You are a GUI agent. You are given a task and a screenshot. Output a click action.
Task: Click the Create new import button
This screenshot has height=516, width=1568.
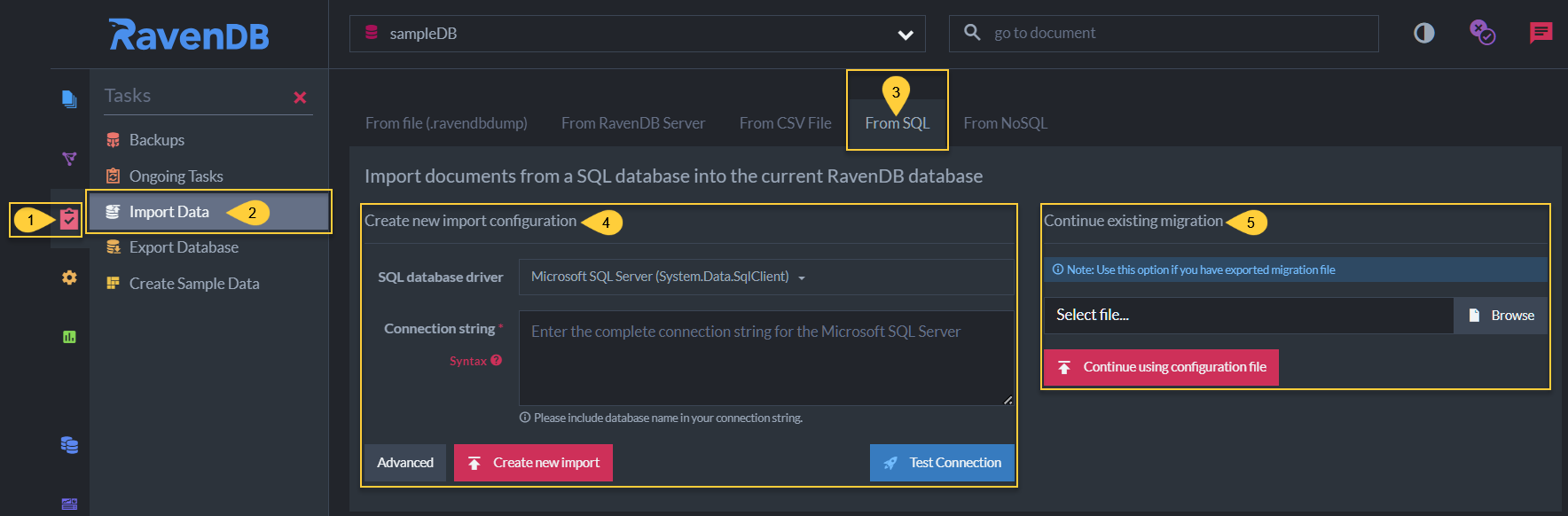coord(533,463)
